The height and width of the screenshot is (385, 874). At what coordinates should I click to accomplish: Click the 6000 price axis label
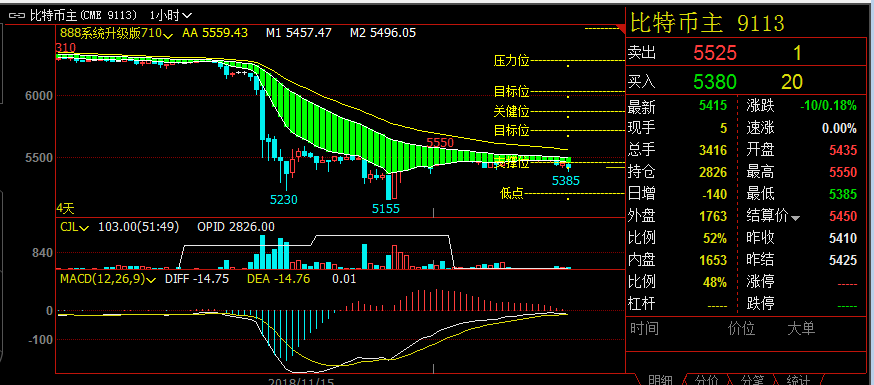click(38, 96)
